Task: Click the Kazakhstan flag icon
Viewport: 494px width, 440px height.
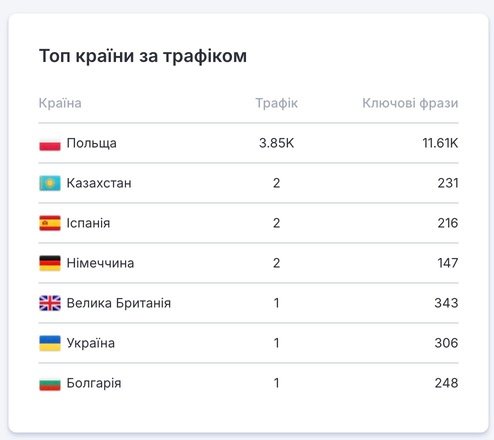Action: (50, 183)
